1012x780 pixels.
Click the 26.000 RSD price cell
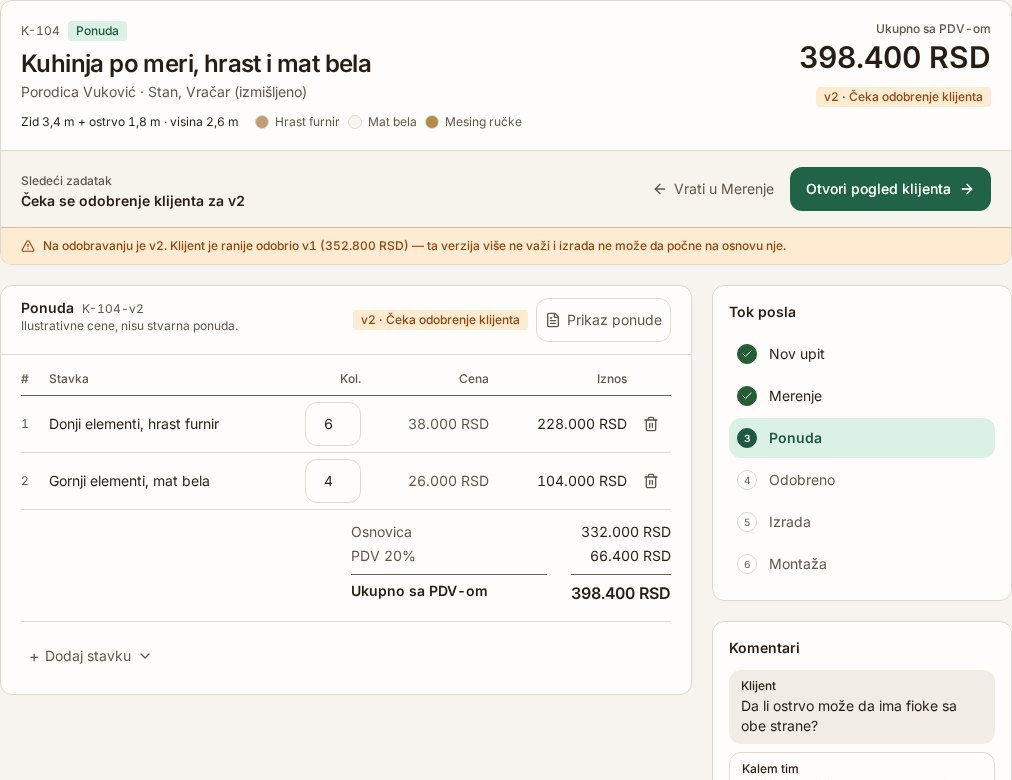(x=448, y=481)
